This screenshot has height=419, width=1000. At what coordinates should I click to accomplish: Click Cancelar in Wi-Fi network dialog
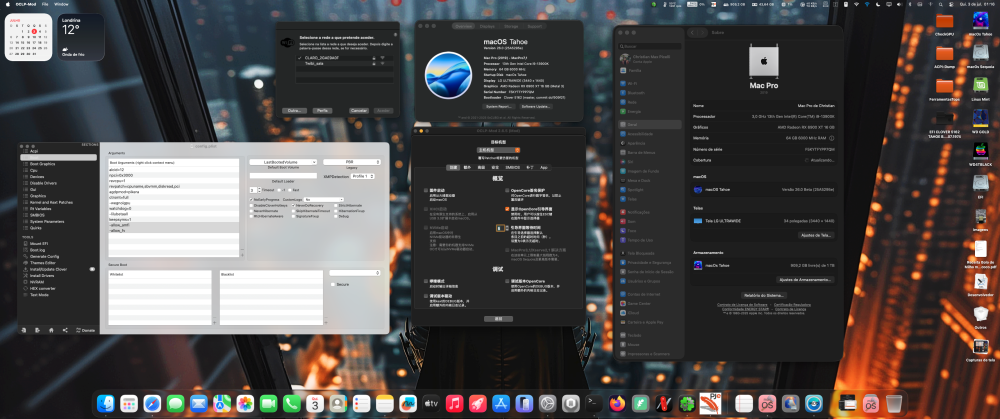tap(359, 110)
